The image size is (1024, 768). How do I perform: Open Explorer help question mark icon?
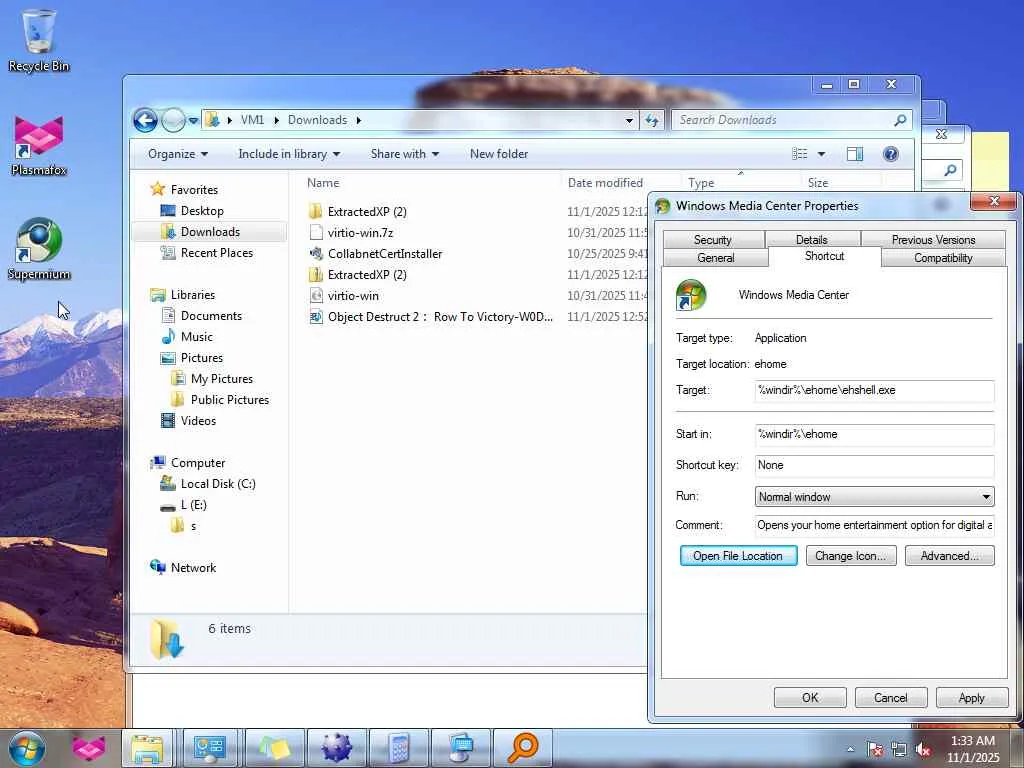(x=890, y=153)
